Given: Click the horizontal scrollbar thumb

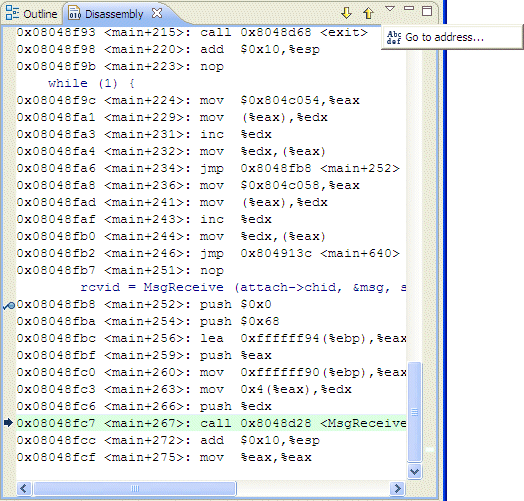Looking at the screenshot, I should (135, 488).
